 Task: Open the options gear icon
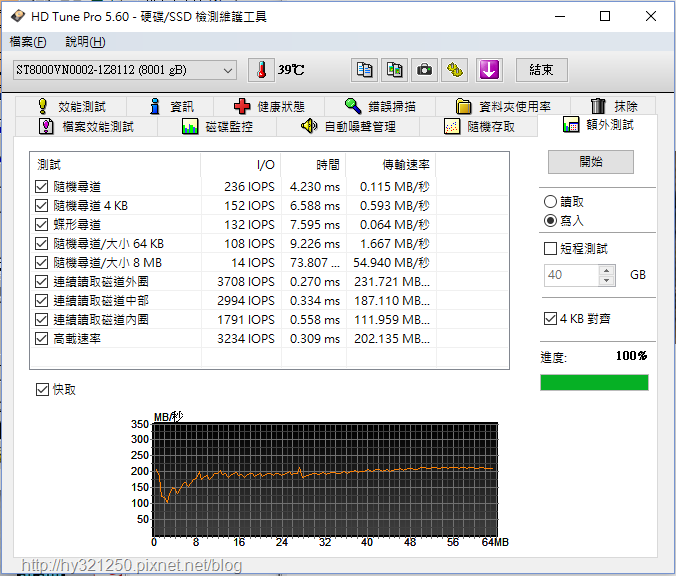pyautogui.click(x=455, y=70)
